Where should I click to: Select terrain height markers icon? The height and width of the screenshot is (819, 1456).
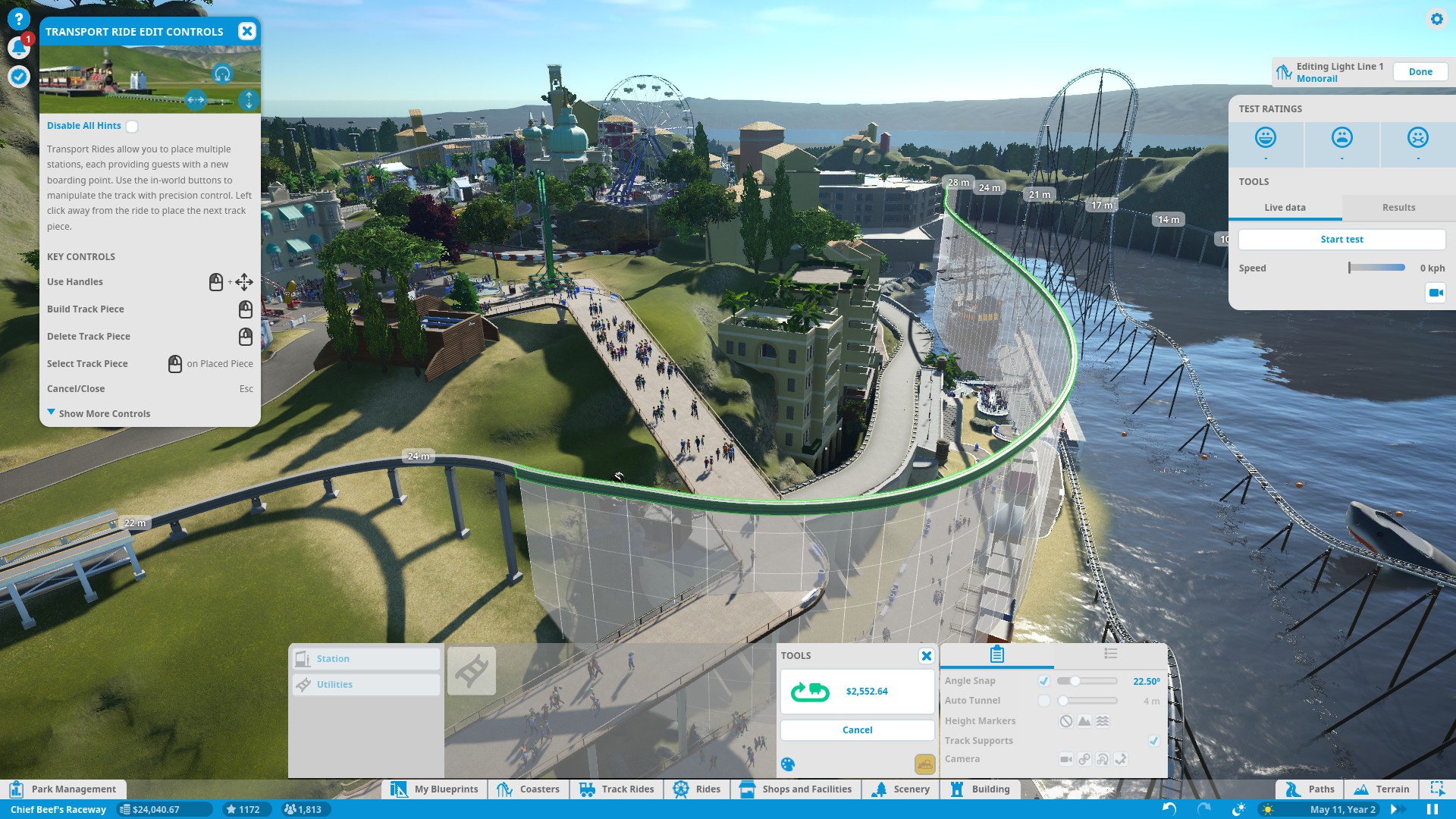pyautogui.click(x=1084, y=721)
